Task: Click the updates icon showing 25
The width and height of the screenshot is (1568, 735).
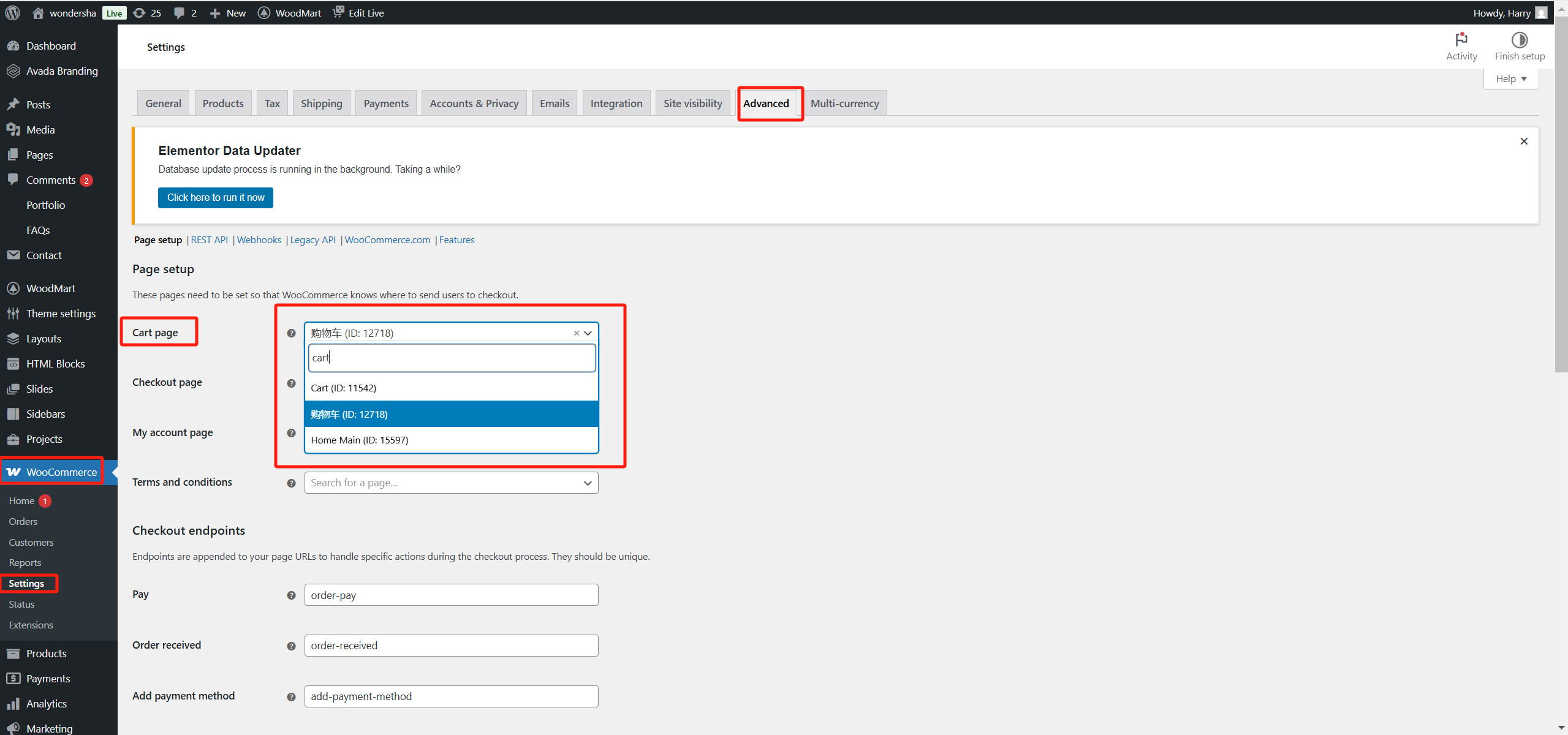Action: click(140, 13)
